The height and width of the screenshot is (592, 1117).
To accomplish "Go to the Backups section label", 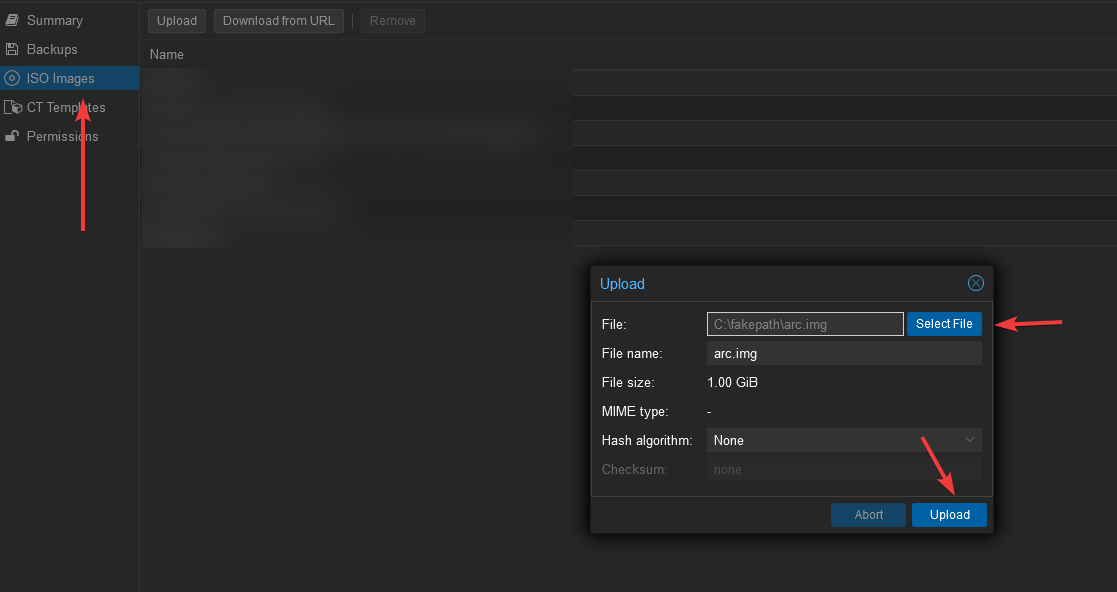I will pos(52,49).
